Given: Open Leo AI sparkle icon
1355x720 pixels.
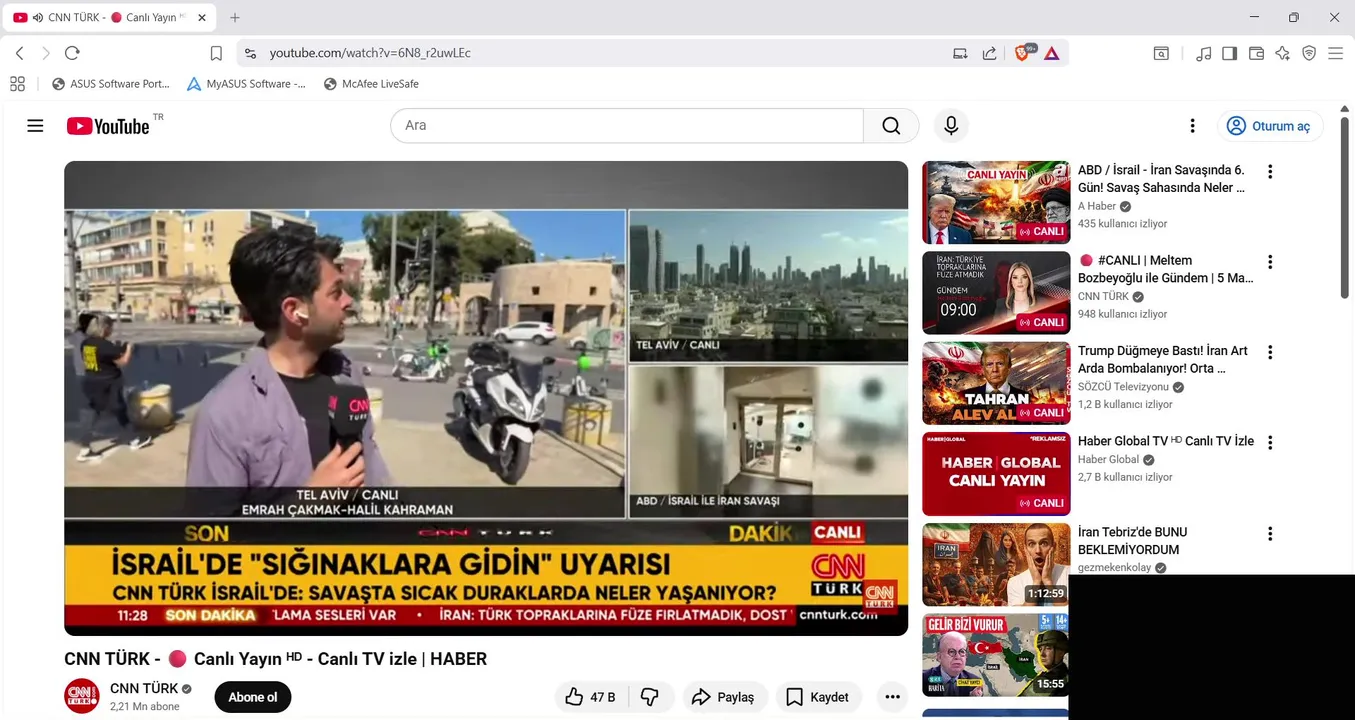Looking at the screenshot, I should tap(1283, 53).
